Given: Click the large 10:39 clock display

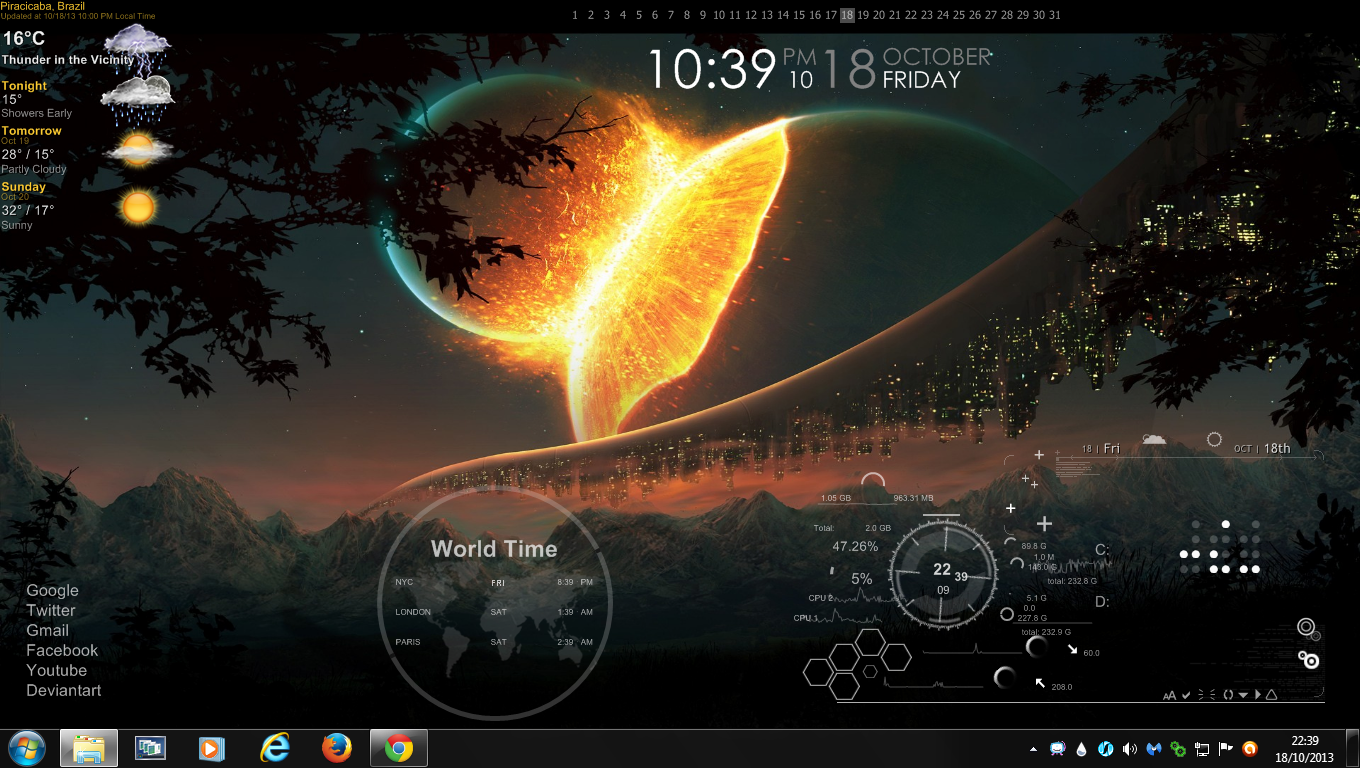Looking at the screenshot, I should point(712,70).
